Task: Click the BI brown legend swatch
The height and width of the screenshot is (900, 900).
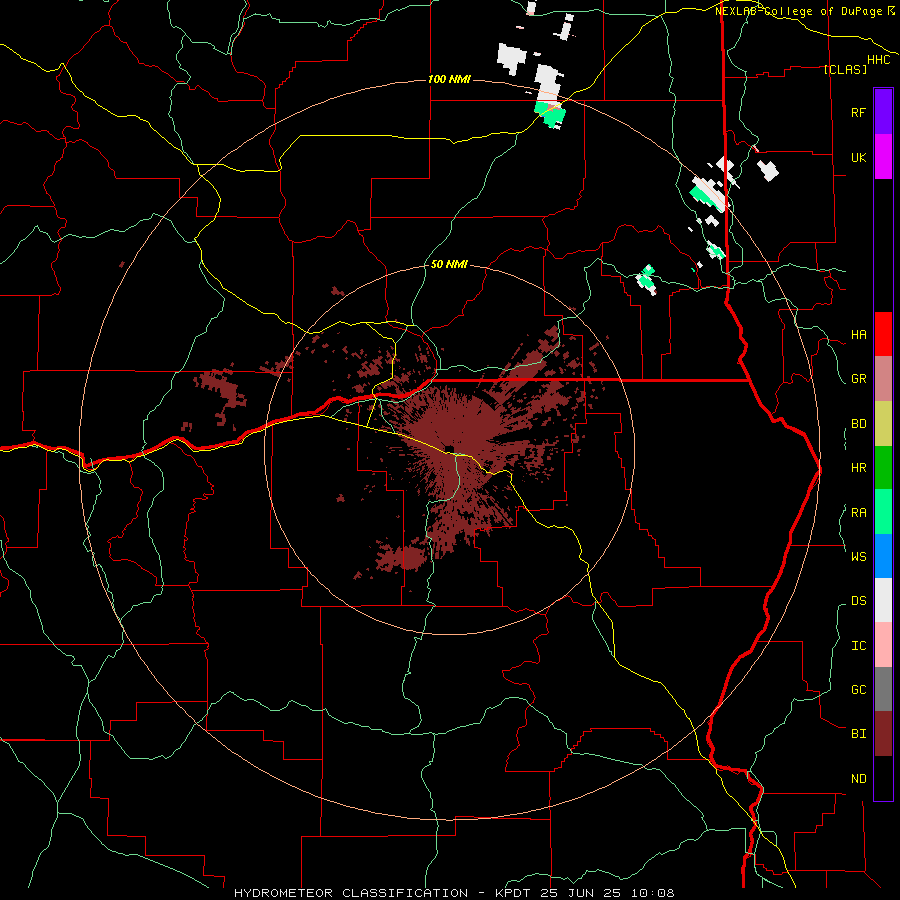Action: [x=883, y=734]
